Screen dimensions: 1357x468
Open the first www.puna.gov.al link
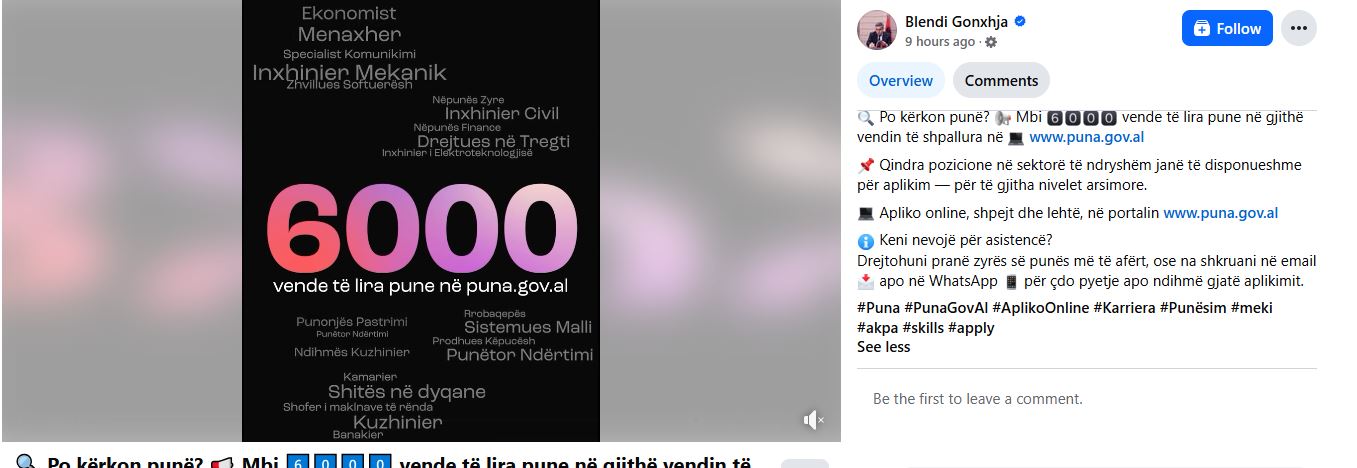[1086, 137]
